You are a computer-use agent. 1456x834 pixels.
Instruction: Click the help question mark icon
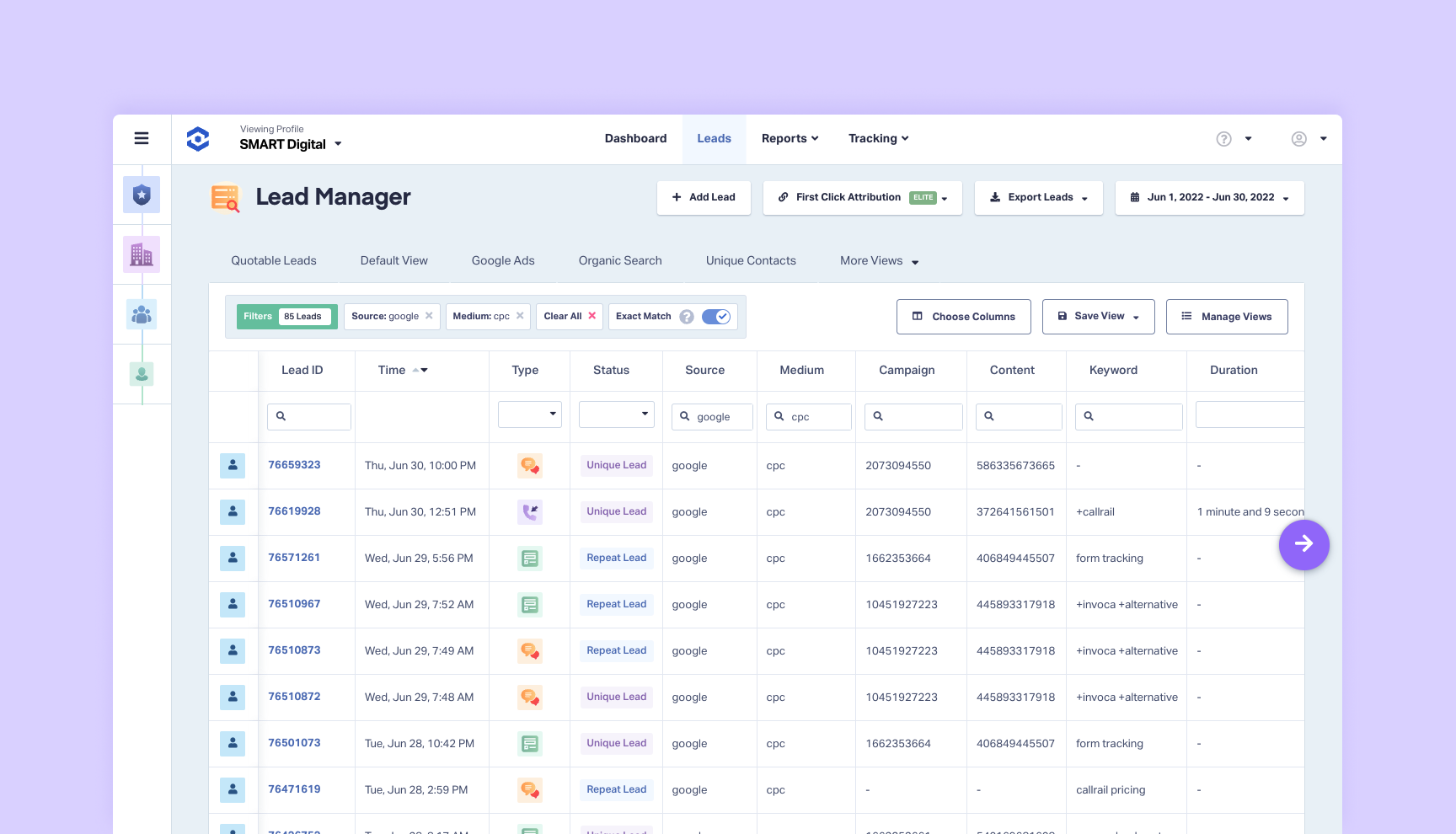click(x=1223, y=139)
